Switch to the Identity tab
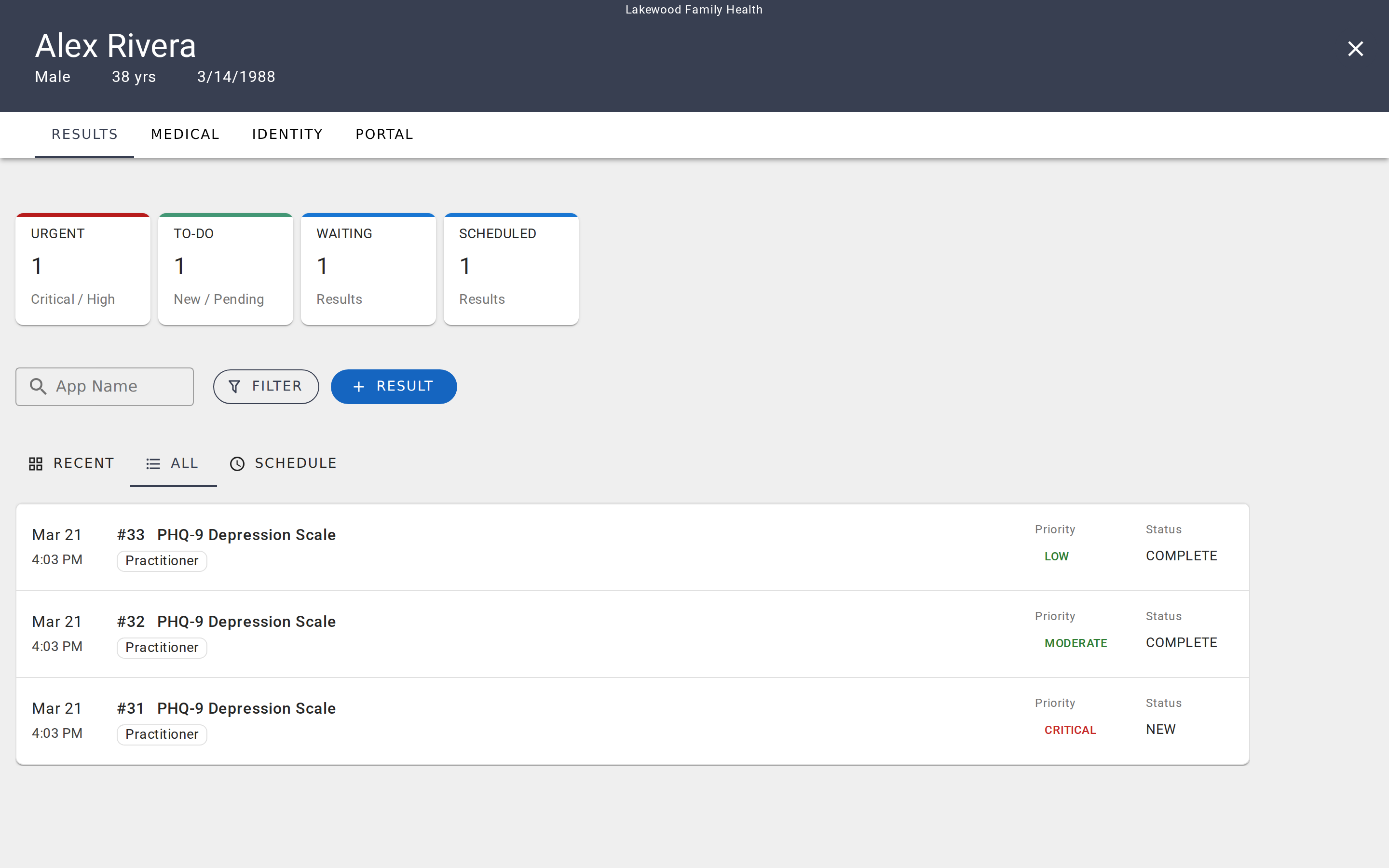Screen dimensions: 1389x868 287,135
